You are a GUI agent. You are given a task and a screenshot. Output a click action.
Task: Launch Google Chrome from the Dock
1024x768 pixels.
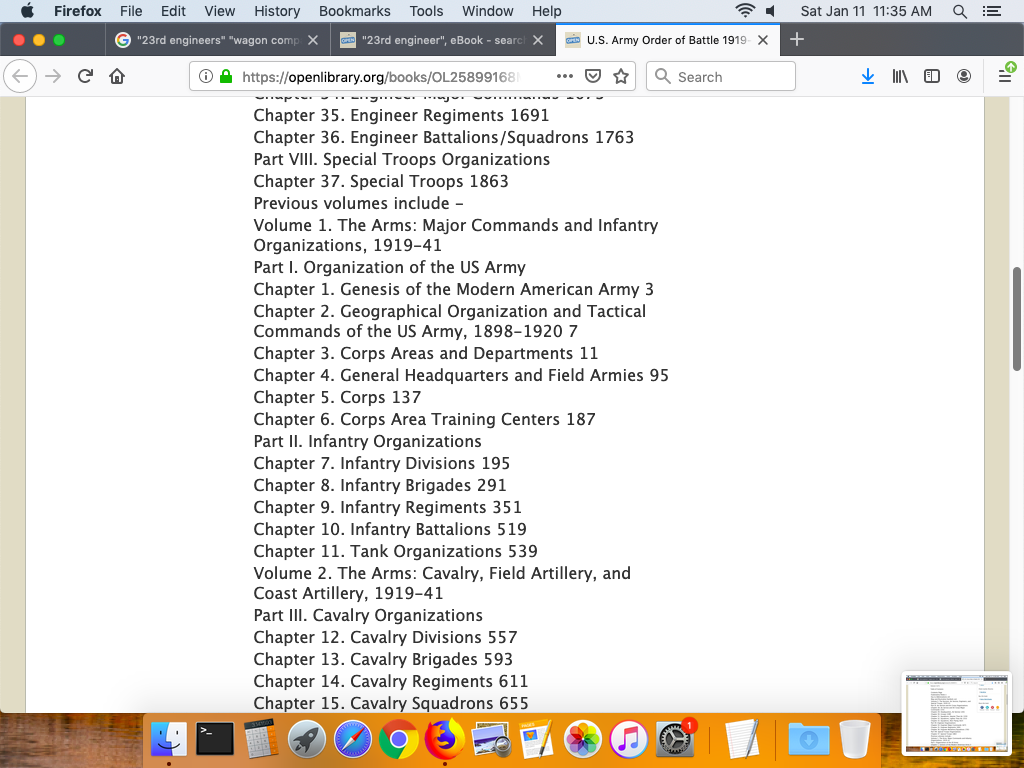[399, 740]
